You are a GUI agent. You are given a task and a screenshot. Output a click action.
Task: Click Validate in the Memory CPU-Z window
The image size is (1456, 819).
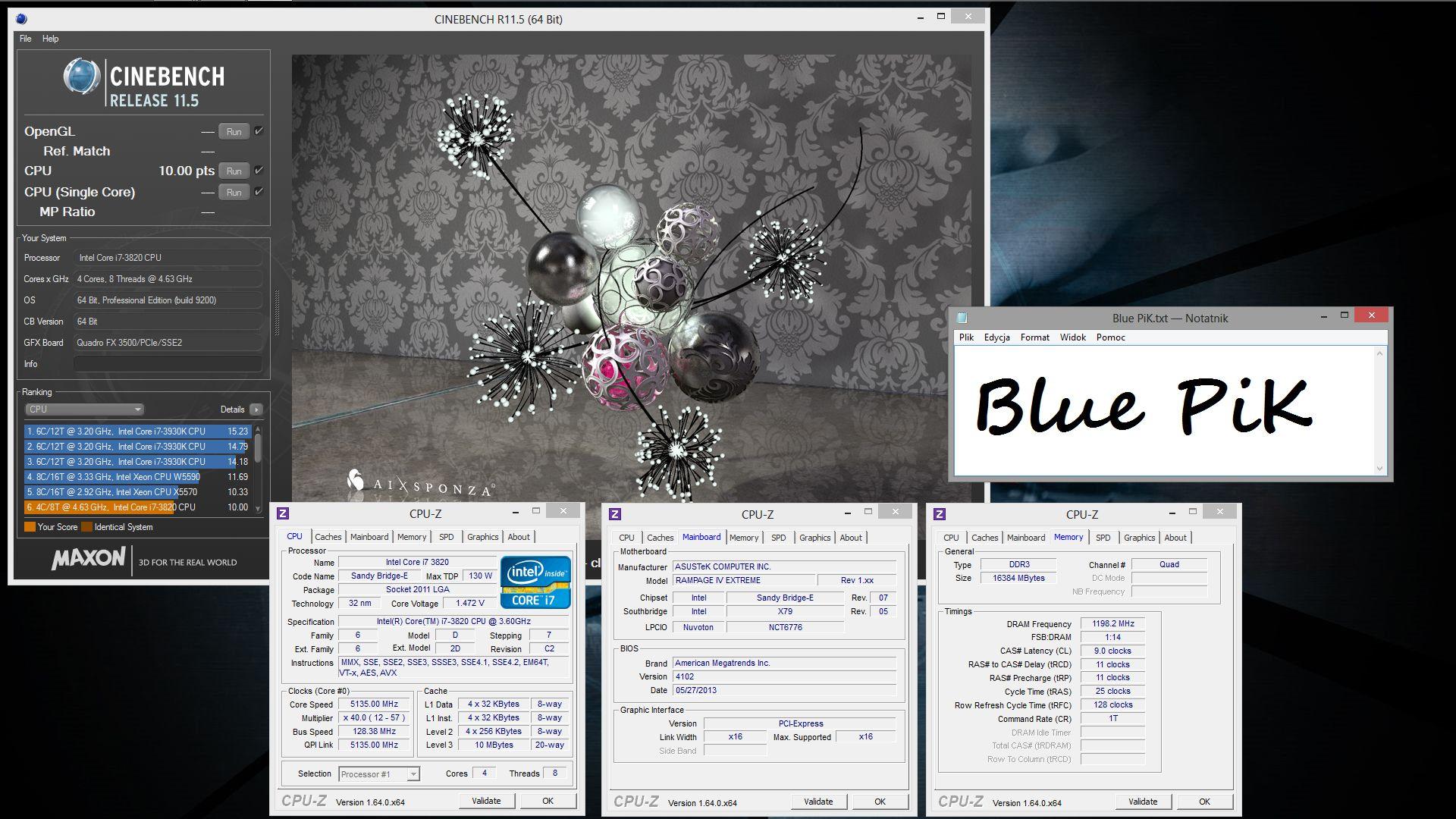pos(1143,802)
